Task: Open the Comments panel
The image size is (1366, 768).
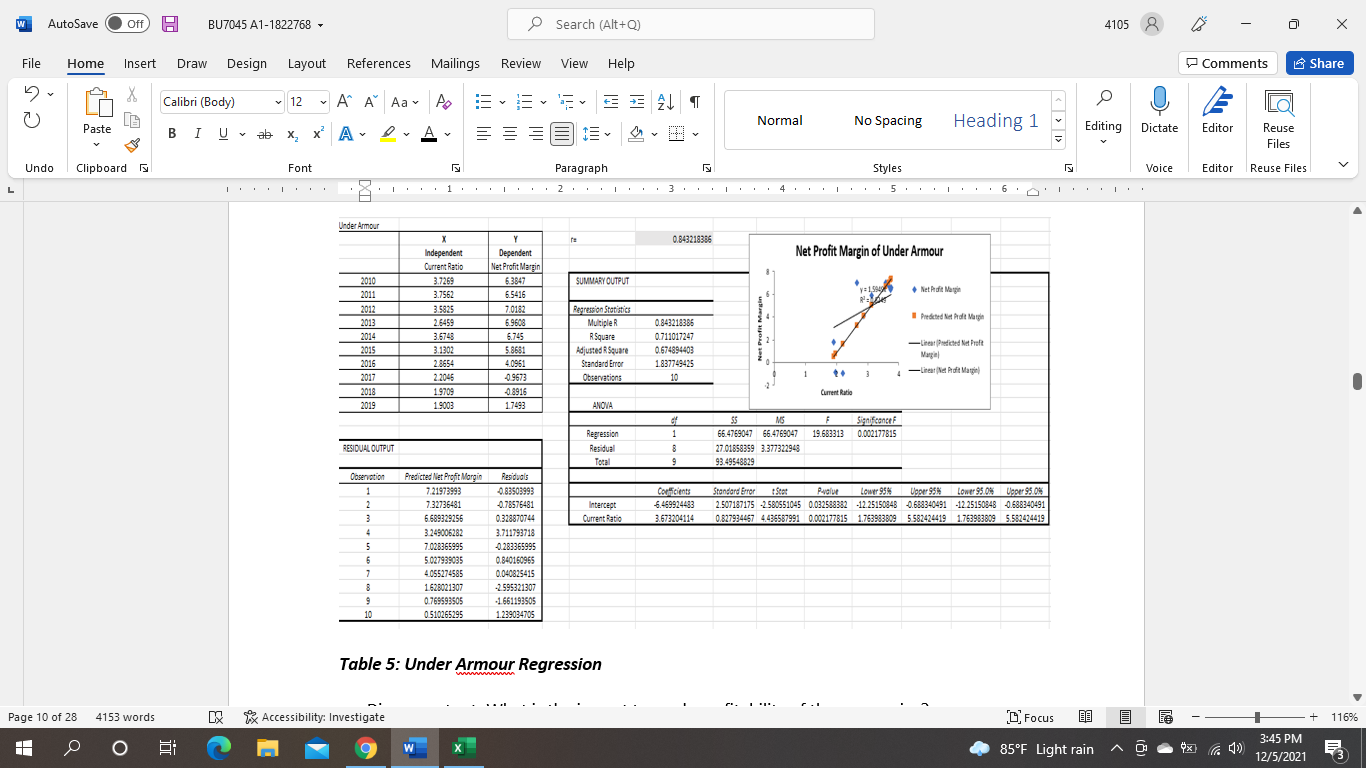Action: 1227,63
